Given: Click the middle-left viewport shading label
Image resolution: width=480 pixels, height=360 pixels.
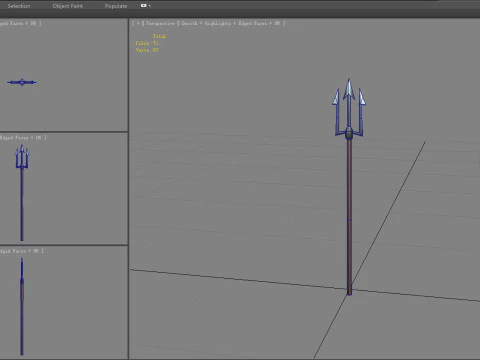Looking at the screenshot, I should click(23, 138).
